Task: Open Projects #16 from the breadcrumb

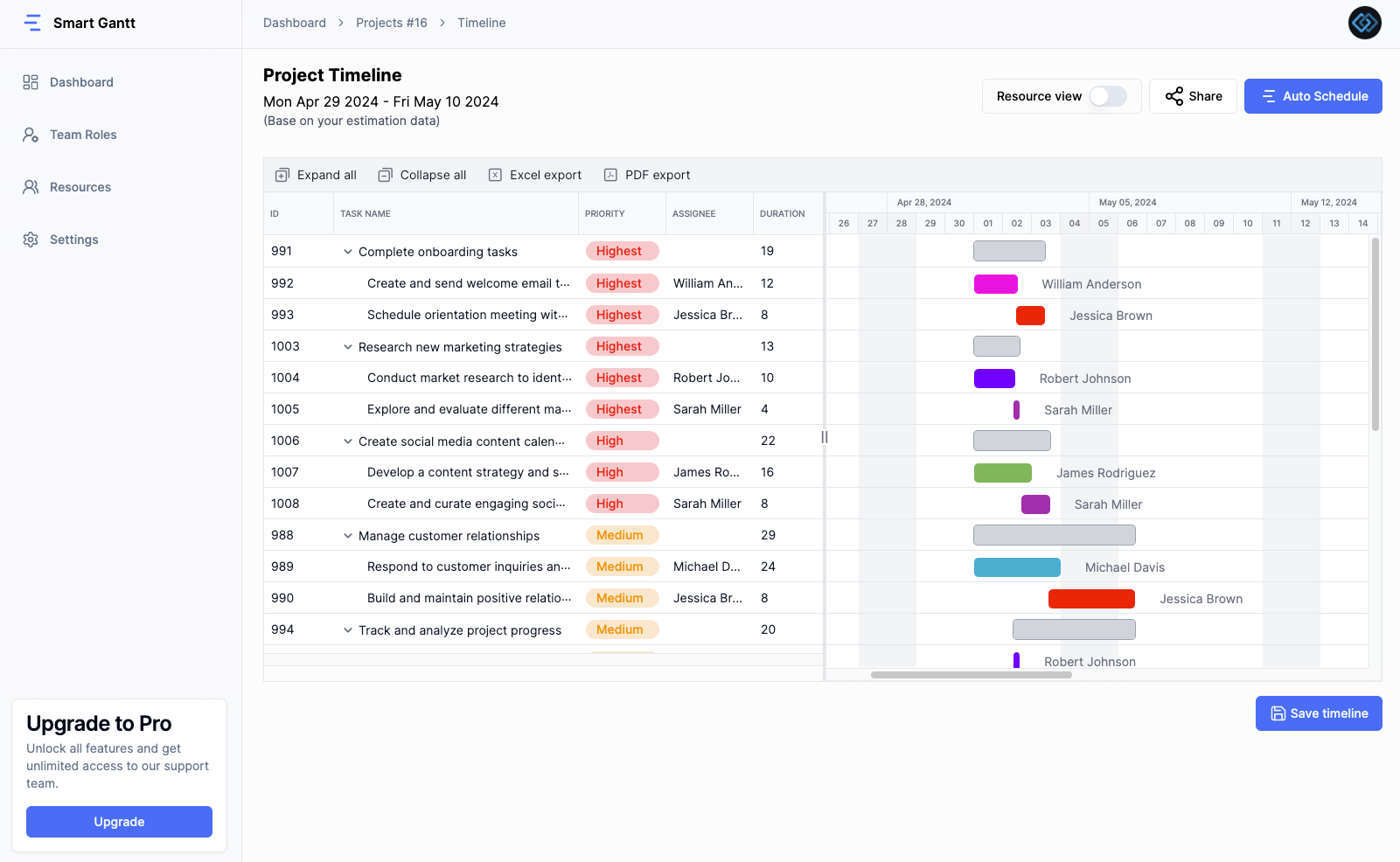Action: pos(391,23)
